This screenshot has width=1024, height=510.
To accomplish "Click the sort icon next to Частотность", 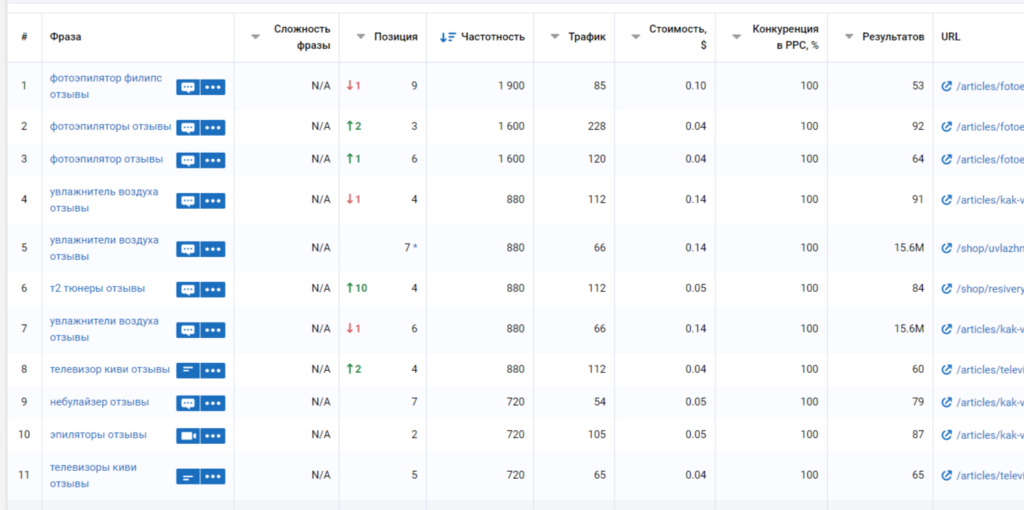I will (x=447, y=37).
